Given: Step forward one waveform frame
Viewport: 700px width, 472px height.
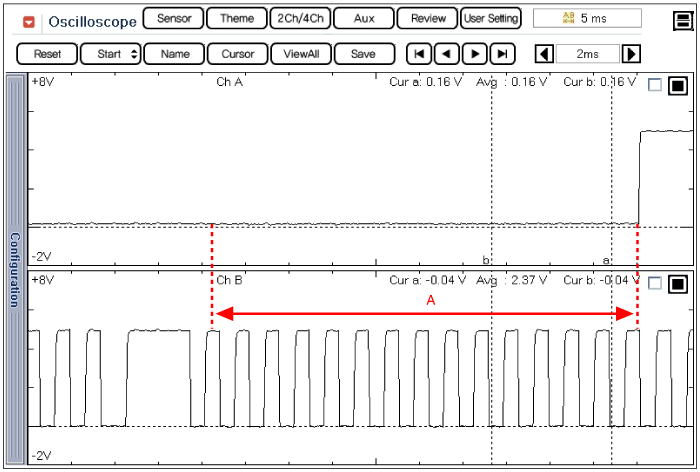Looking at the screenshot, I should (475, 54).
